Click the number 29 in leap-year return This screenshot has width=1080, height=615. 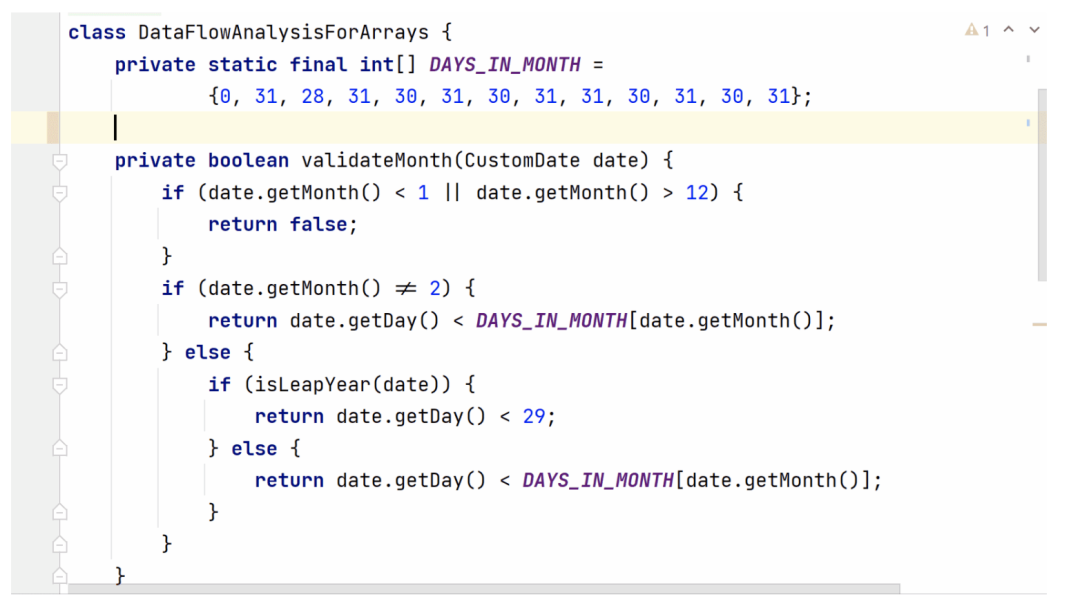(534, 417)
